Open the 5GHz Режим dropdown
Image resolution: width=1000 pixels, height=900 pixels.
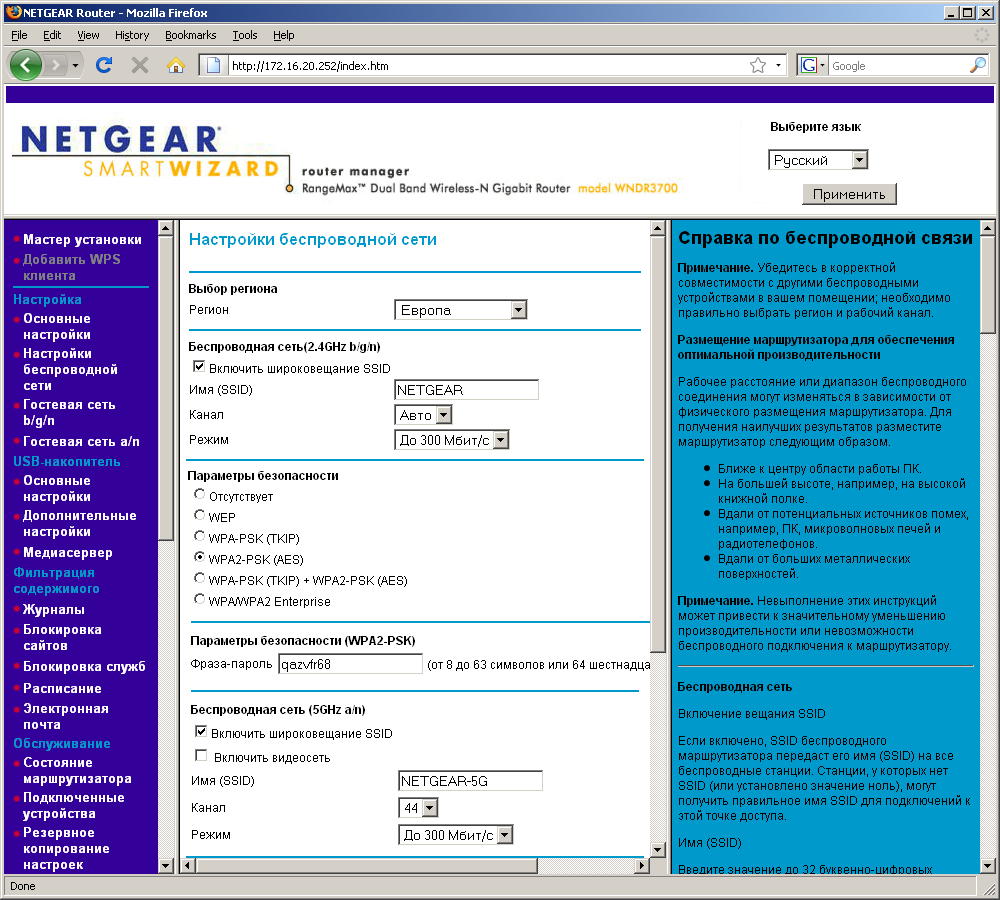tap(455, 835)
